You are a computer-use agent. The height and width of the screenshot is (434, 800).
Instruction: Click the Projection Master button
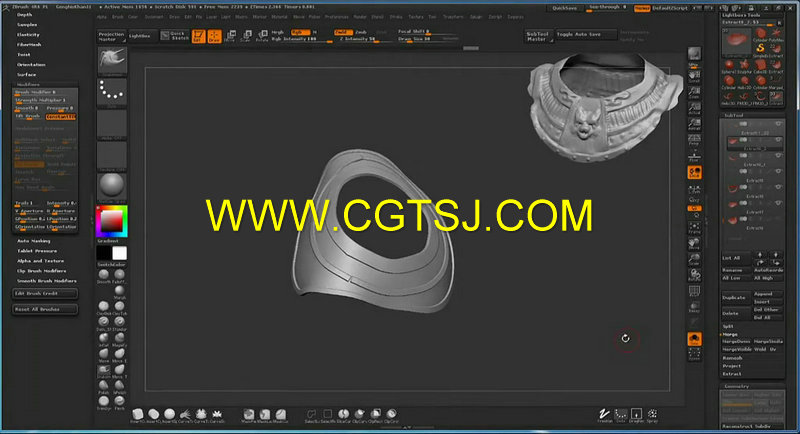click(111, 36)
